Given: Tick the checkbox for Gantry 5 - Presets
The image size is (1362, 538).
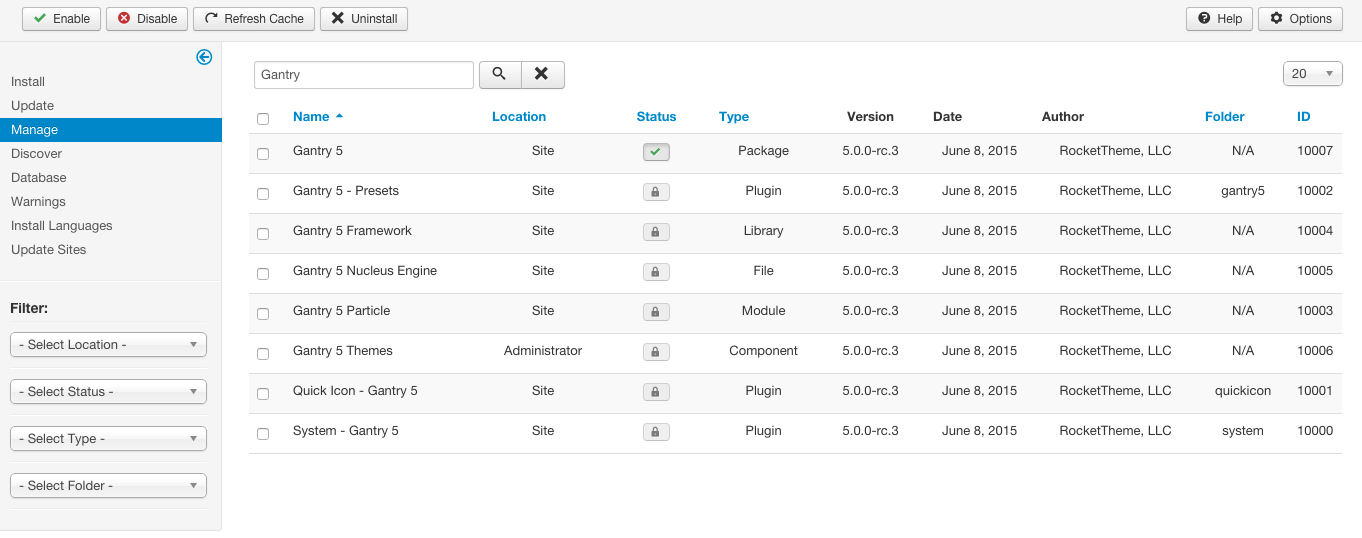Looking at the screenshot, I should click(263, 194).
